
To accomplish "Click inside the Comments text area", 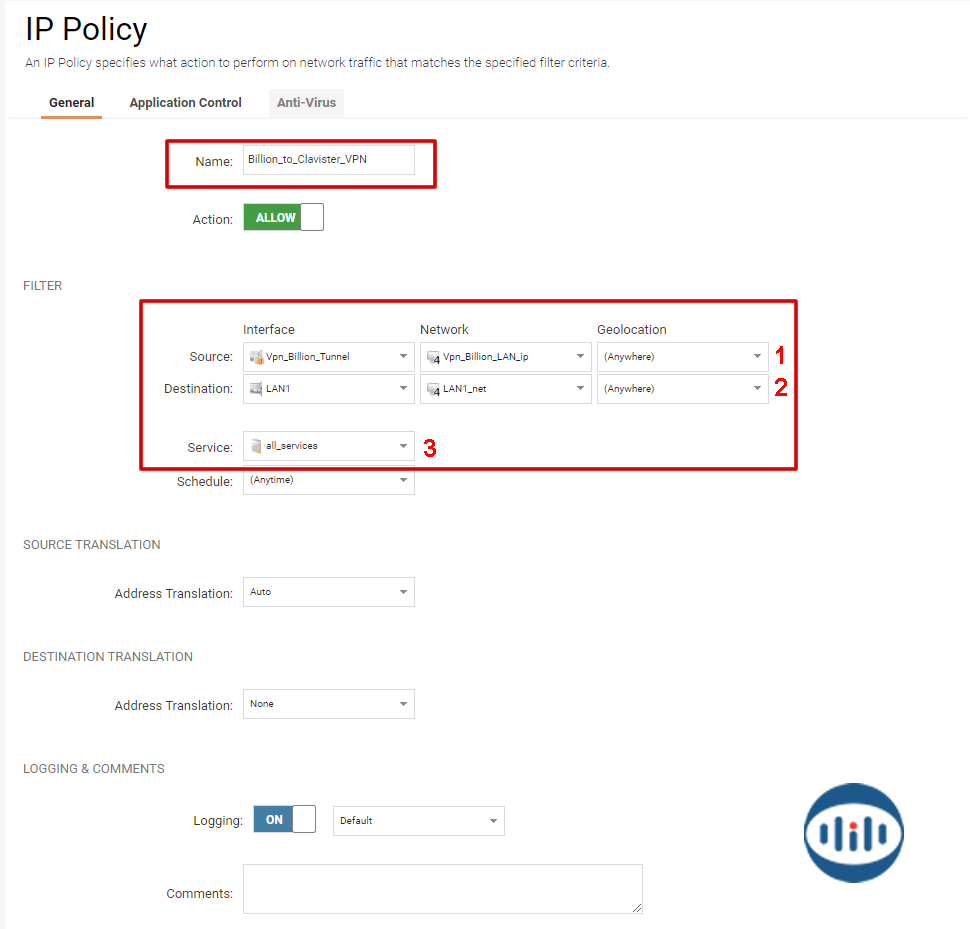I will tap(442, 888).
